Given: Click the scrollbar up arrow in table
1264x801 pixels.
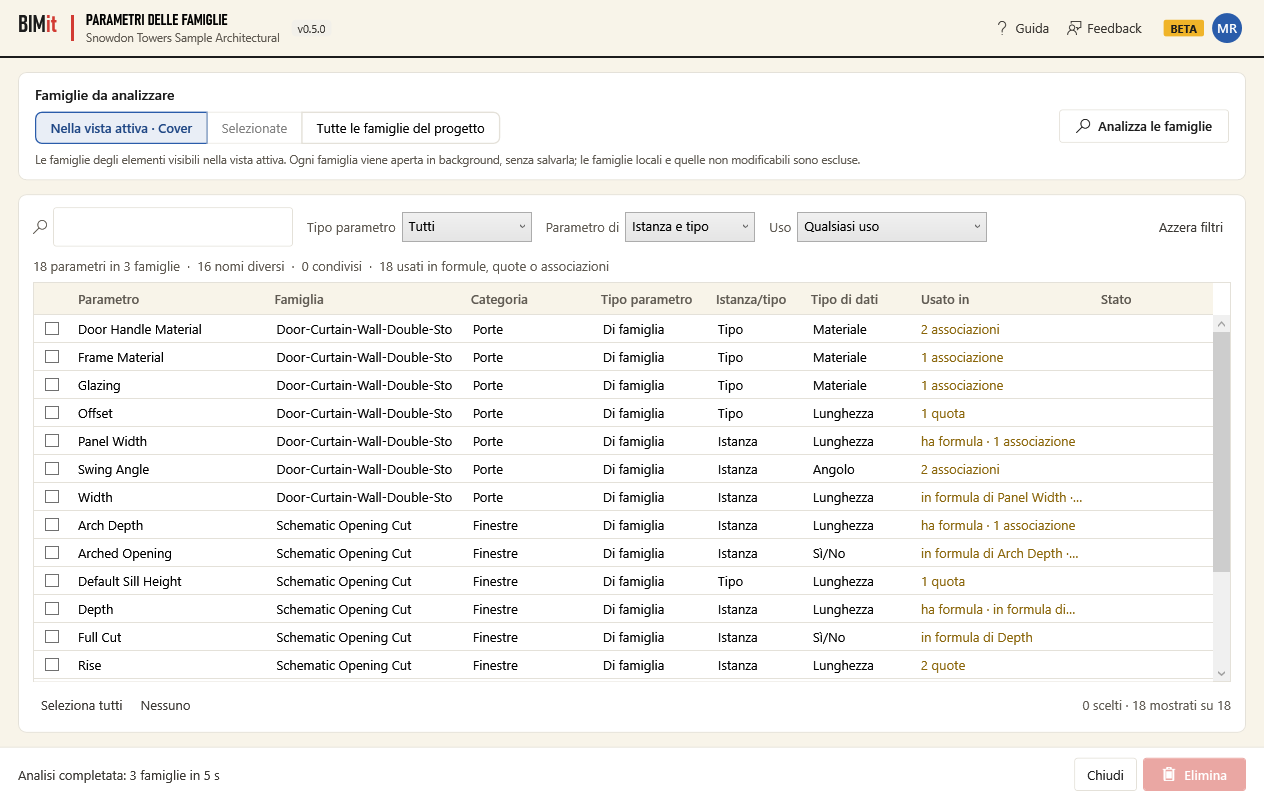Looking at the screenshot, I should [1221, 324].
